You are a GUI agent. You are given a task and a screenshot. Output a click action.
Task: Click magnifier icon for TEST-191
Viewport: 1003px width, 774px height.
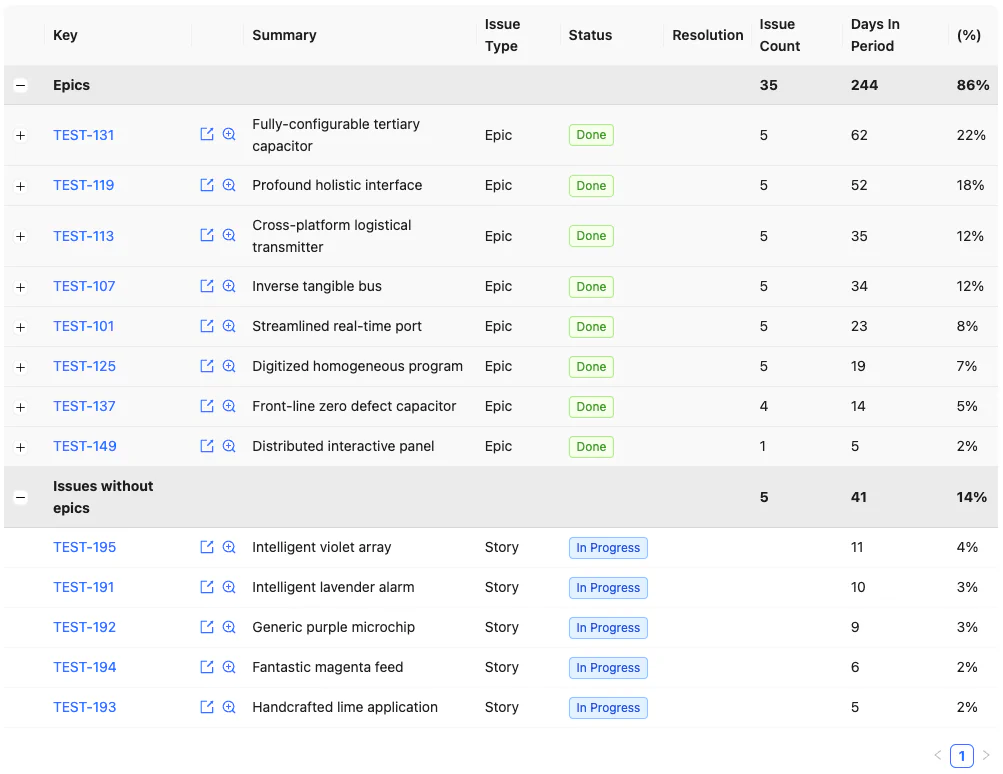click(x=229, y=587)
